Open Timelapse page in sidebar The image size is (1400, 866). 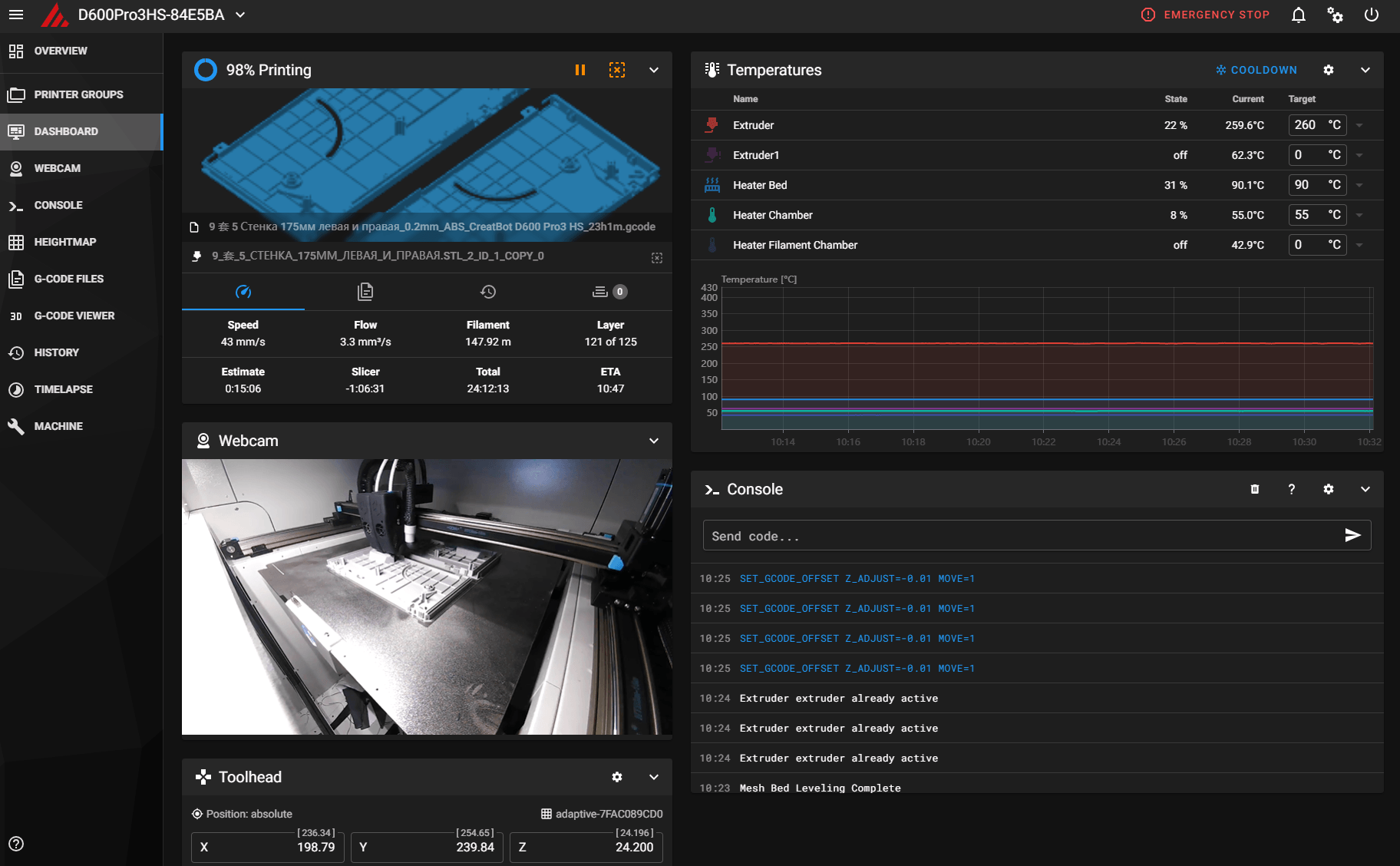pos(81,389)
